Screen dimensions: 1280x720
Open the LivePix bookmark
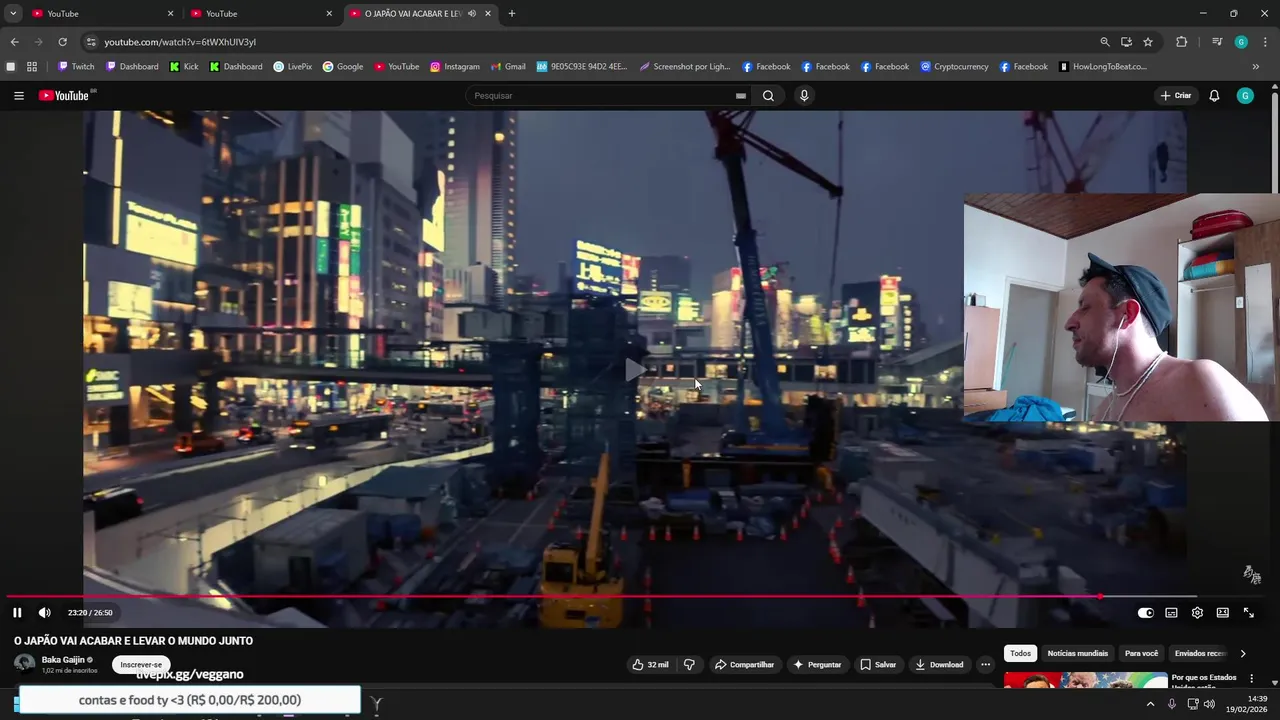point(293,67)
